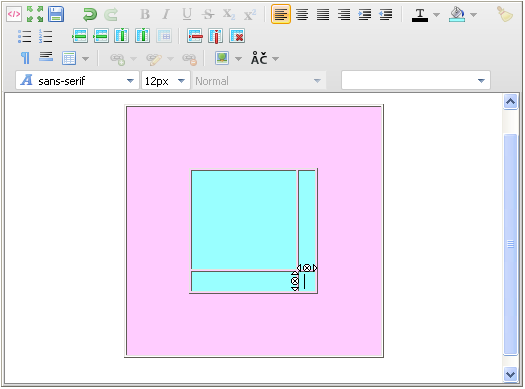Click the merge cells icon
Image resolution: width=525 pixels, height=389 pixels.
[x=164, y=36]
